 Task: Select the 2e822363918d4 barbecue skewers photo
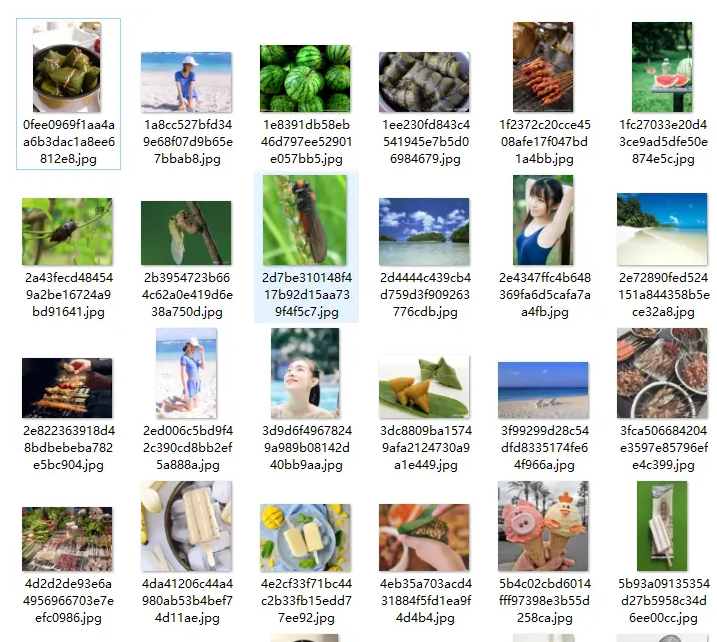(x=67, y=388)
